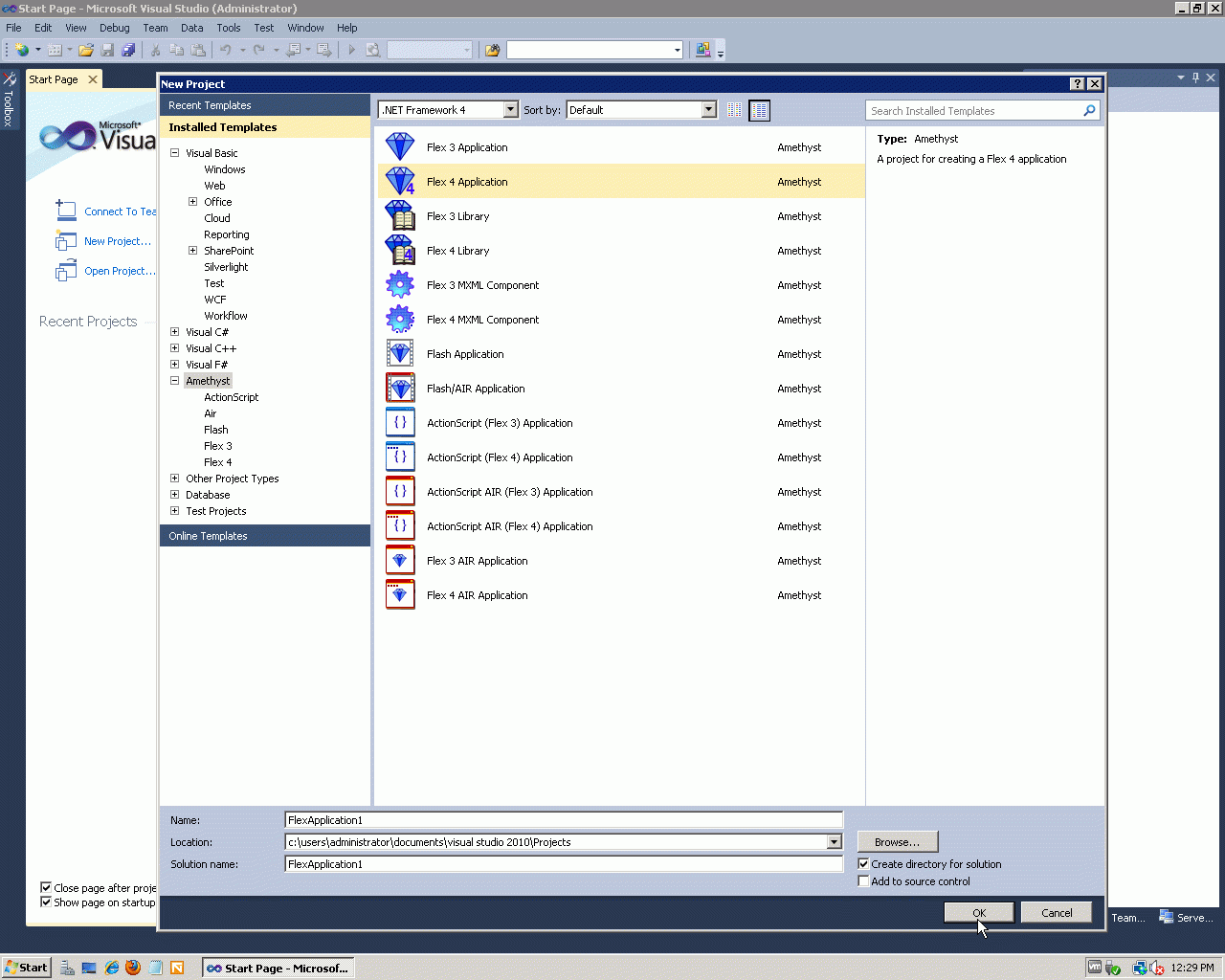The image size is (1225, 980).
Task: Expand the Office tree node
Action: (193, 202)
